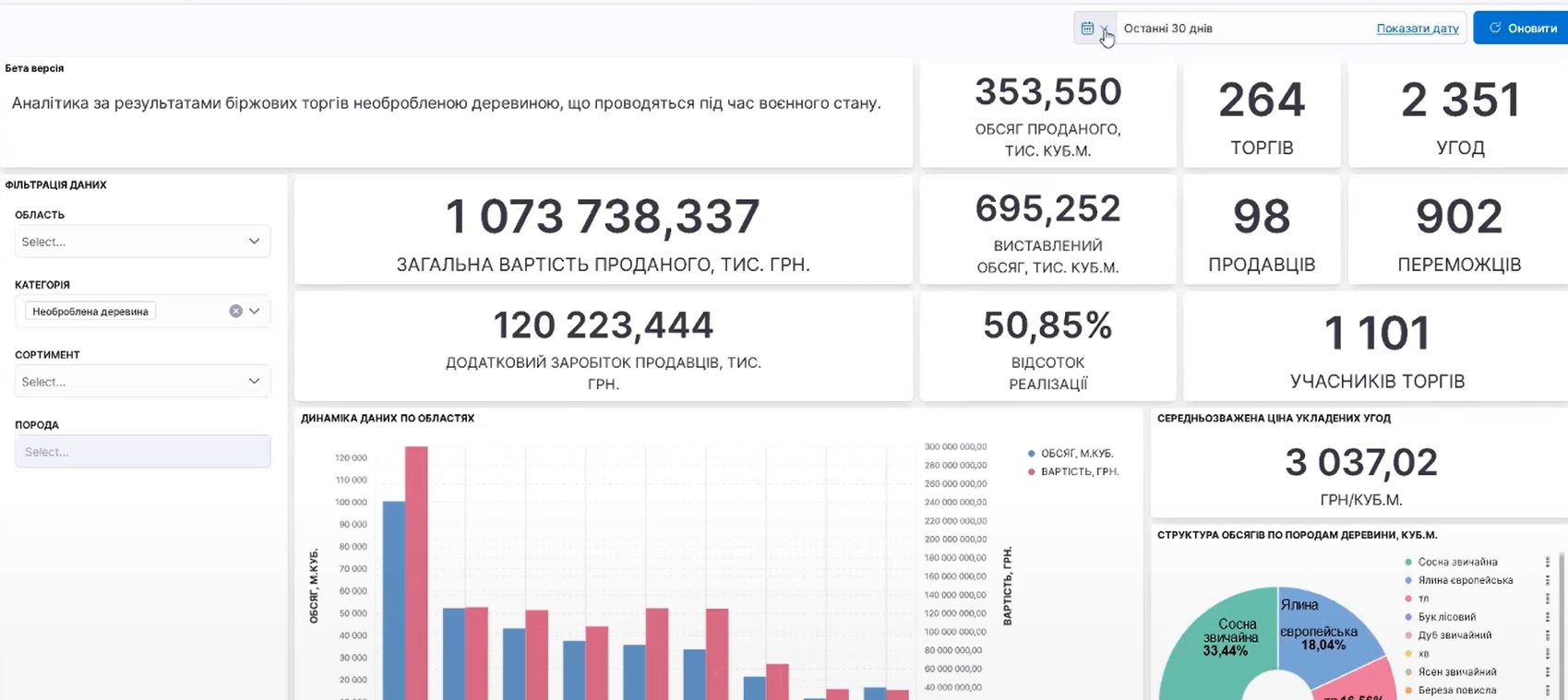Open options menu for Ялина європейська legend

[x=1548, y=580]
